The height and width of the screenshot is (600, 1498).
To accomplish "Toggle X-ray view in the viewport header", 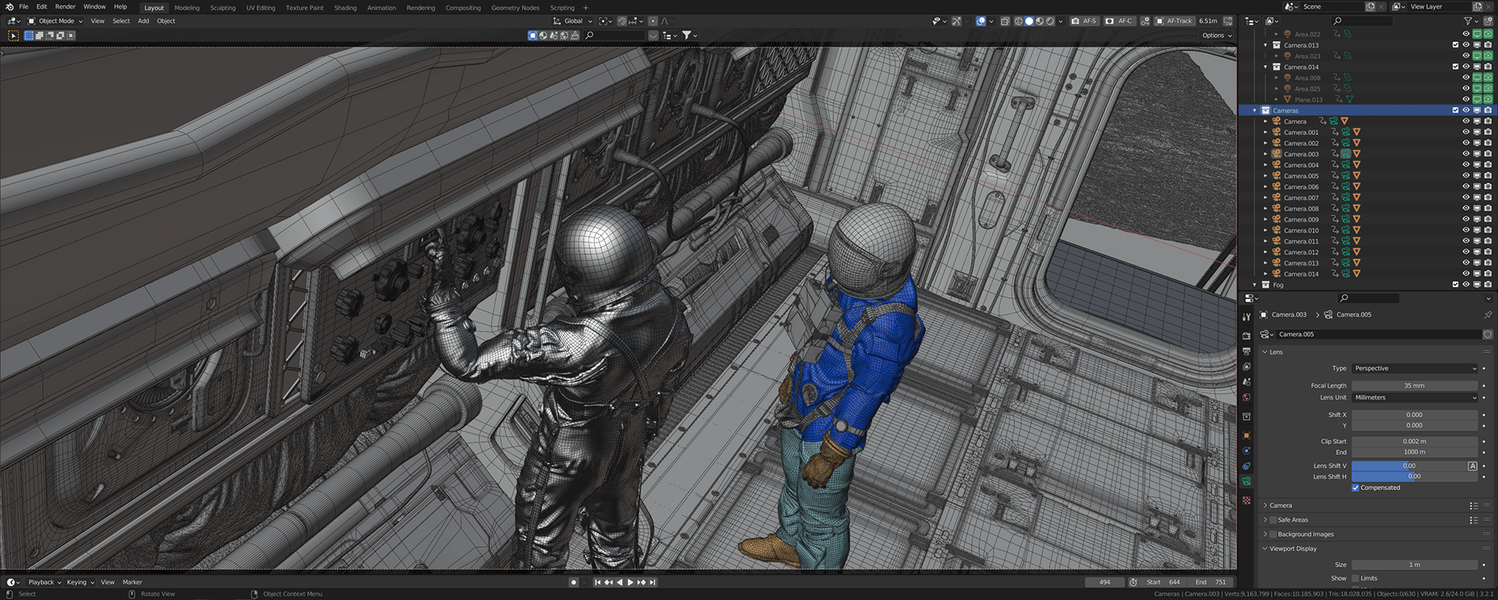I will (1003, 21).
